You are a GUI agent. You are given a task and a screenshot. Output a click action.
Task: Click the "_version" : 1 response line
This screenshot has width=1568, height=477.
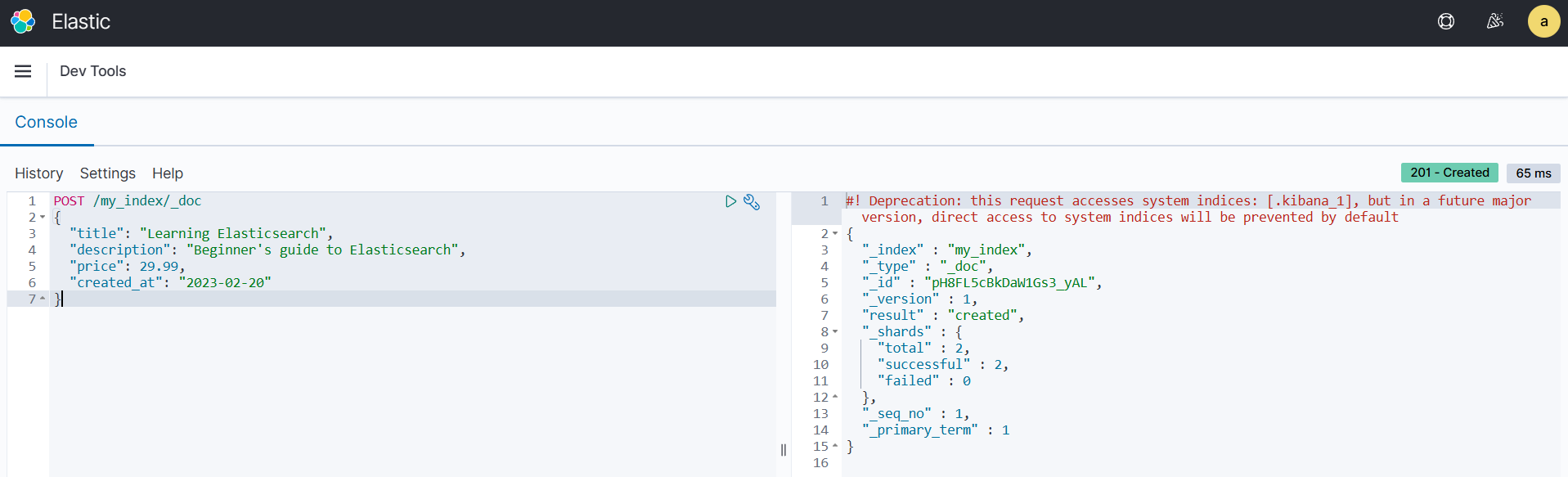point(919,299)
